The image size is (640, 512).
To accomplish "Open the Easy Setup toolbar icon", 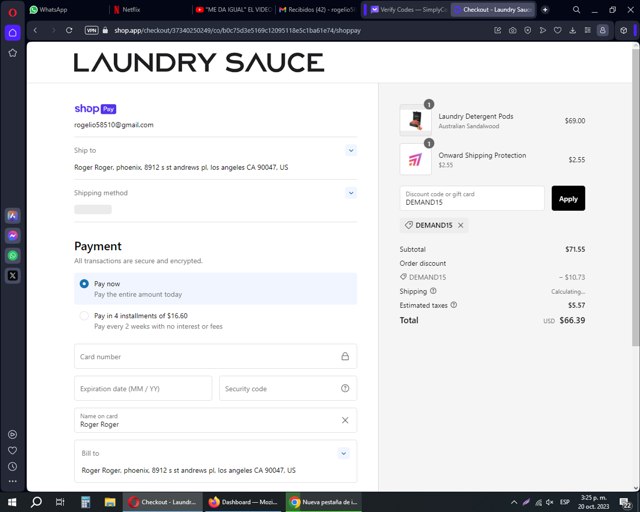I will (588, 30).
